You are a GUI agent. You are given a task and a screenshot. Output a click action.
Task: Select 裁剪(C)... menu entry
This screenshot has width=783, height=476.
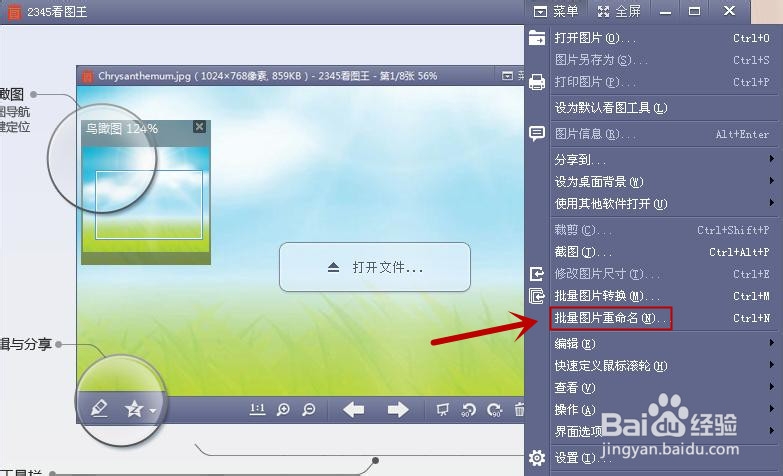[662, 230]
